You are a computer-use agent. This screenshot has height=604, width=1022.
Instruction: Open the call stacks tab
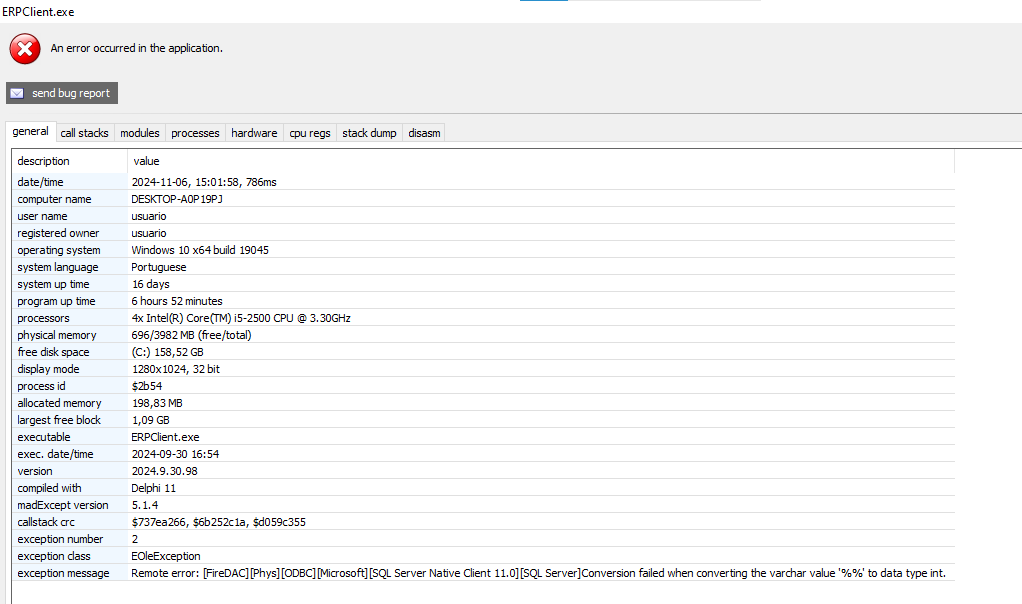tap(84, 133)
